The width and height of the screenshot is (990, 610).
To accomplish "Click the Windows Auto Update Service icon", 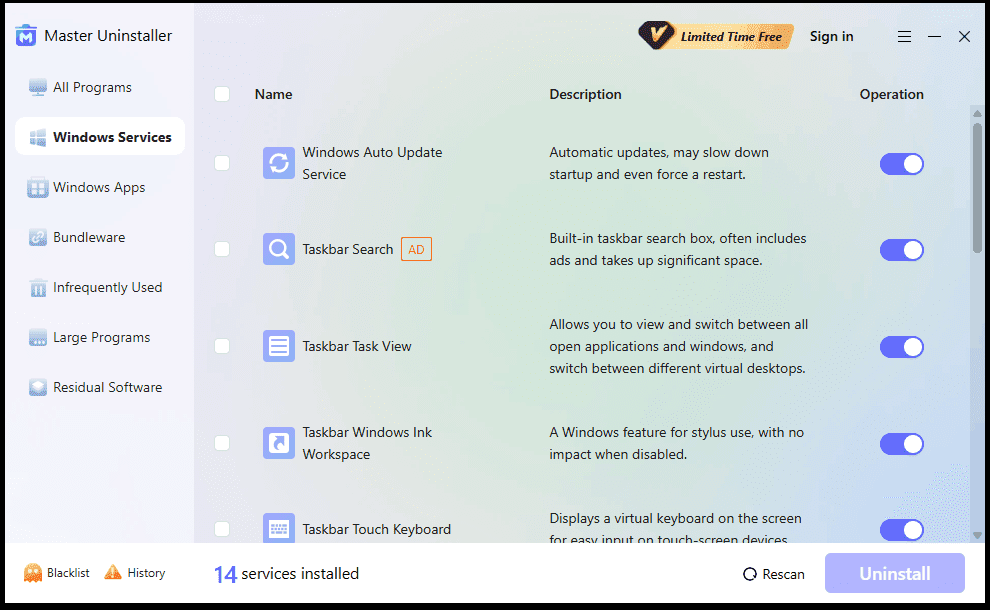I will pos(278,163).
